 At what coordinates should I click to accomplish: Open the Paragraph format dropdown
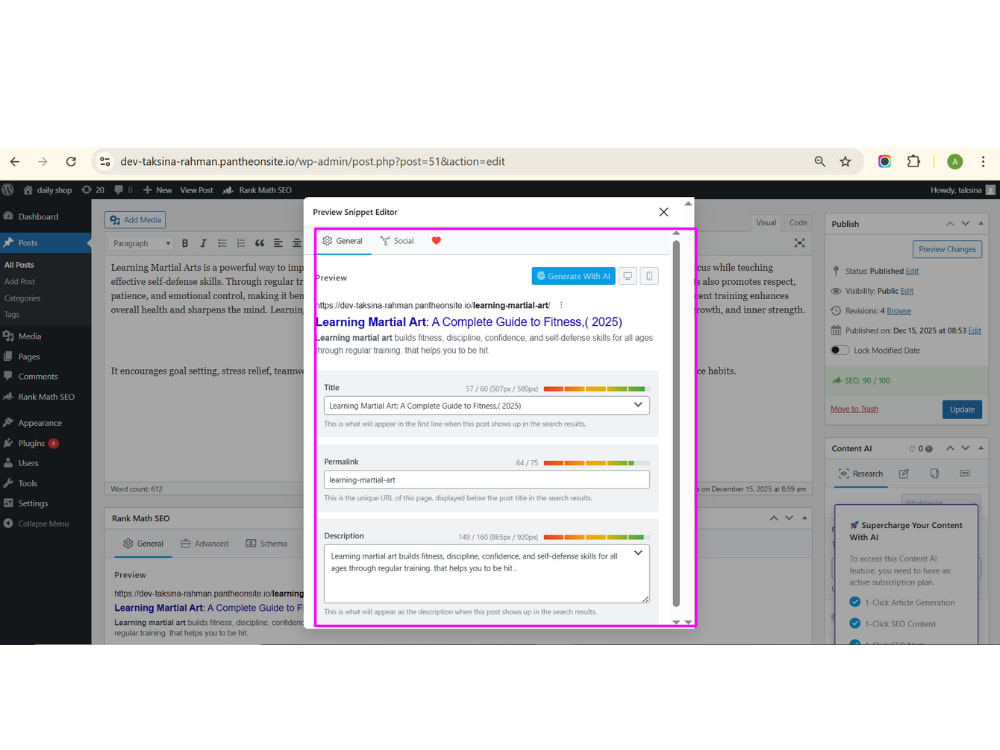pos(141,243)
